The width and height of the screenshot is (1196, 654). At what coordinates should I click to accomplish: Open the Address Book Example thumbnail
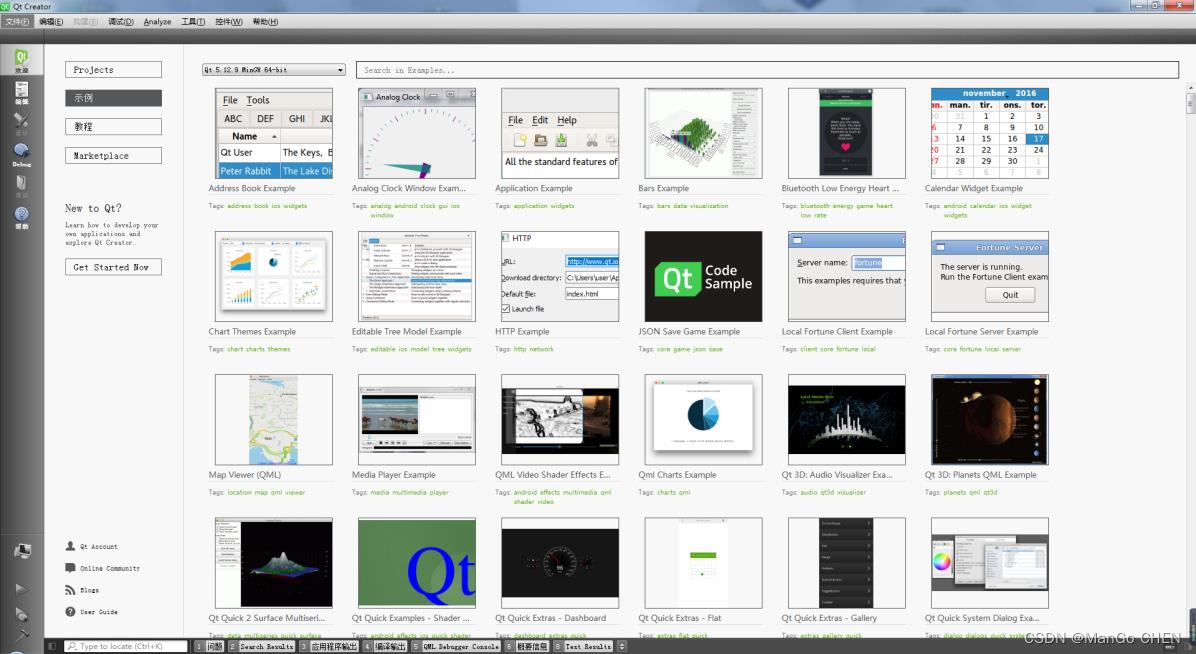coord(274,134)
